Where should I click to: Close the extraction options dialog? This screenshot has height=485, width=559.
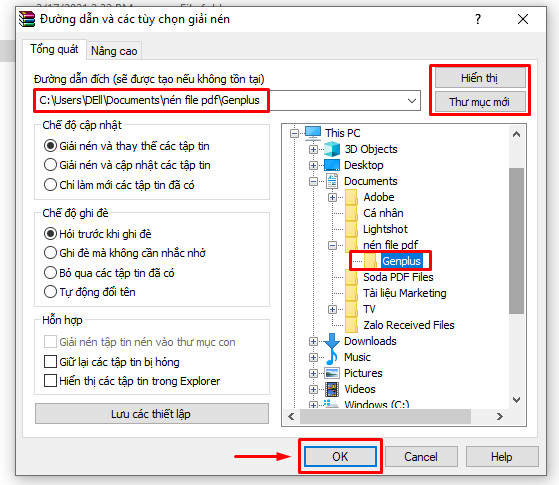click(x=523, y=19)
